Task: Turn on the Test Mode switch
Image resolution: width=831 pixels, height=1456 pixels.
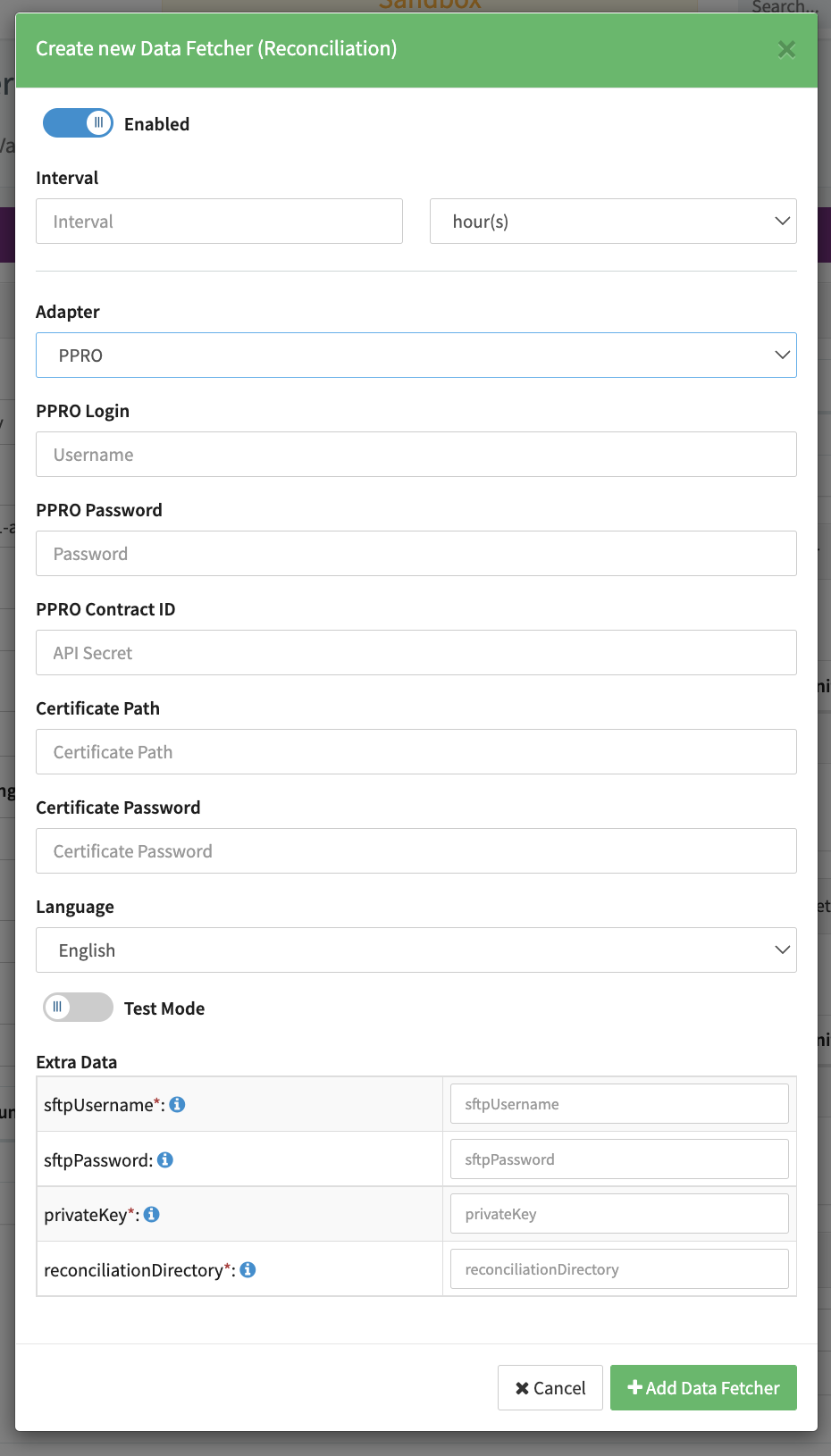Action: pyautogui.click(x=79, y=1008)
